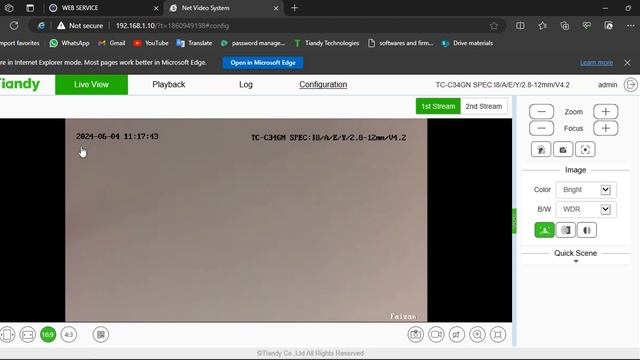Click the fit-to-window view icon
Viewport: 640px width, 360px height.
pyautogui.click(x=27, y=335)
